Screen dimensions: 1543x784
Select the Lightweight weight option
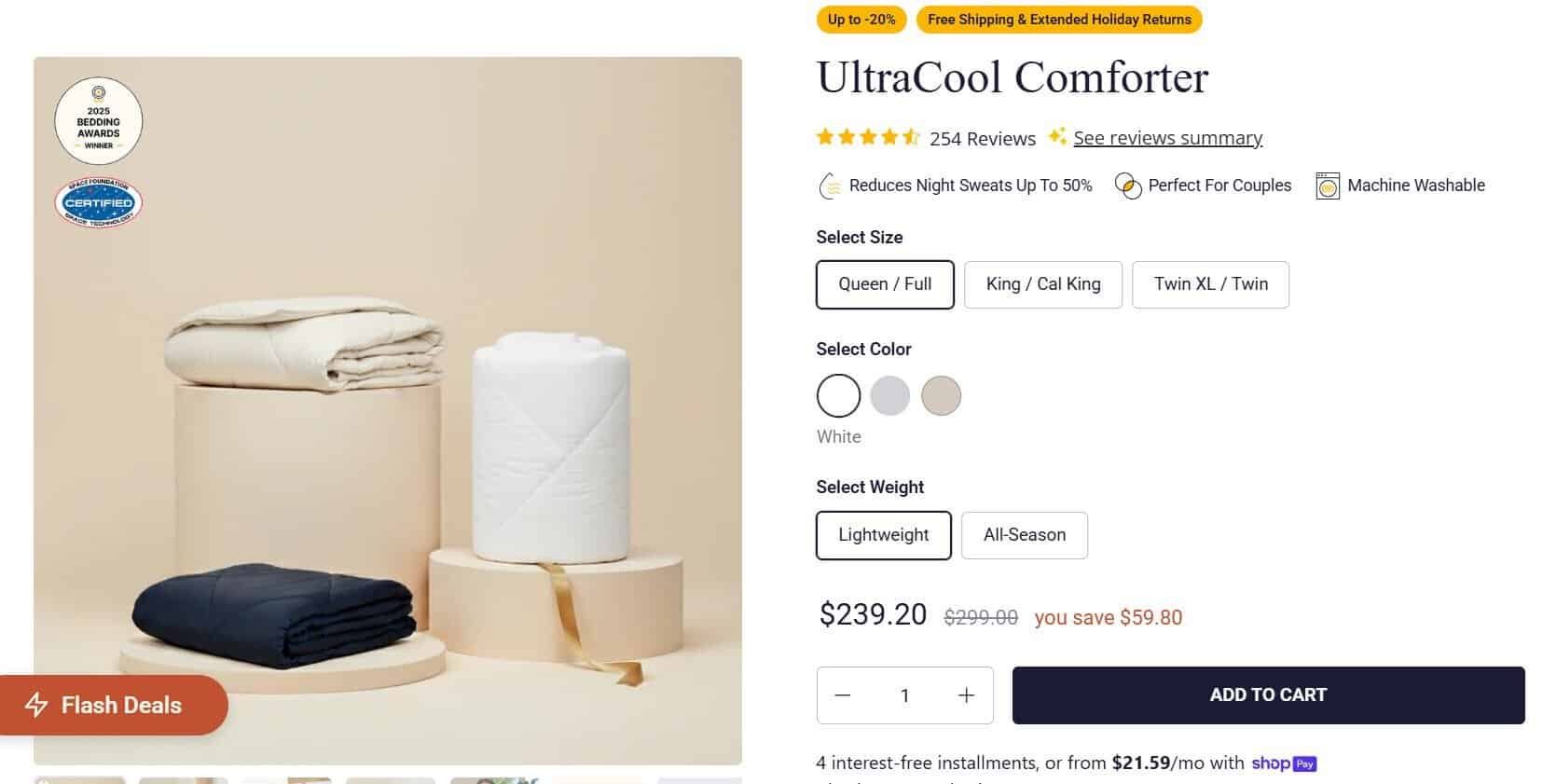tap(883, 535)
